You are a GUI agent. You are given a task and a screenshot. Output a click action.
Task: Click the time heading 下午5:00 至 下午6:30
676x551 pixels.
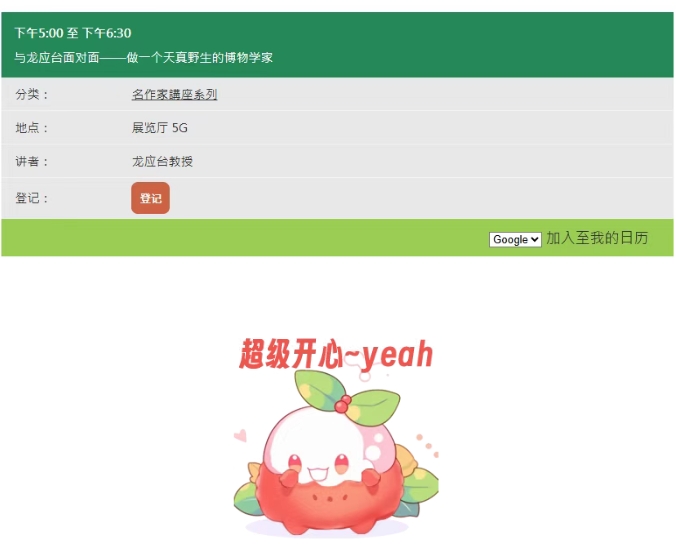73,33
